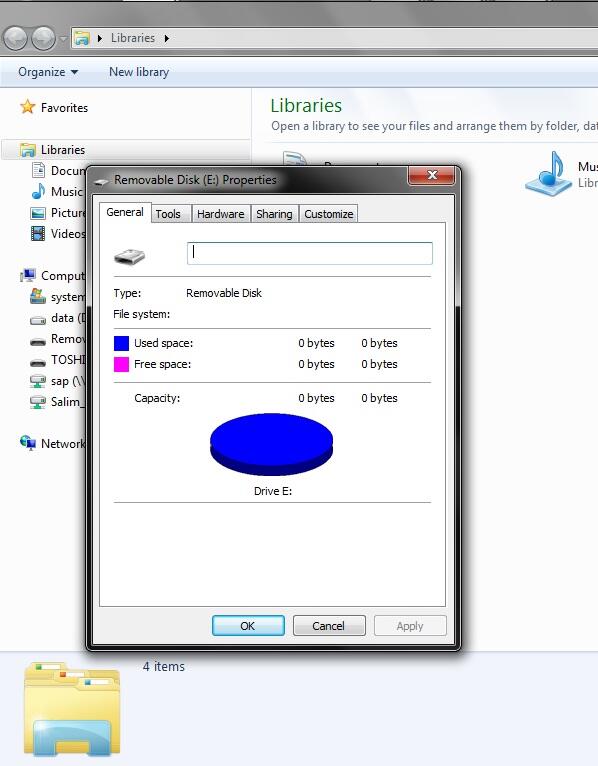Click the OK button
598x766 pixels.
(248, 626)
